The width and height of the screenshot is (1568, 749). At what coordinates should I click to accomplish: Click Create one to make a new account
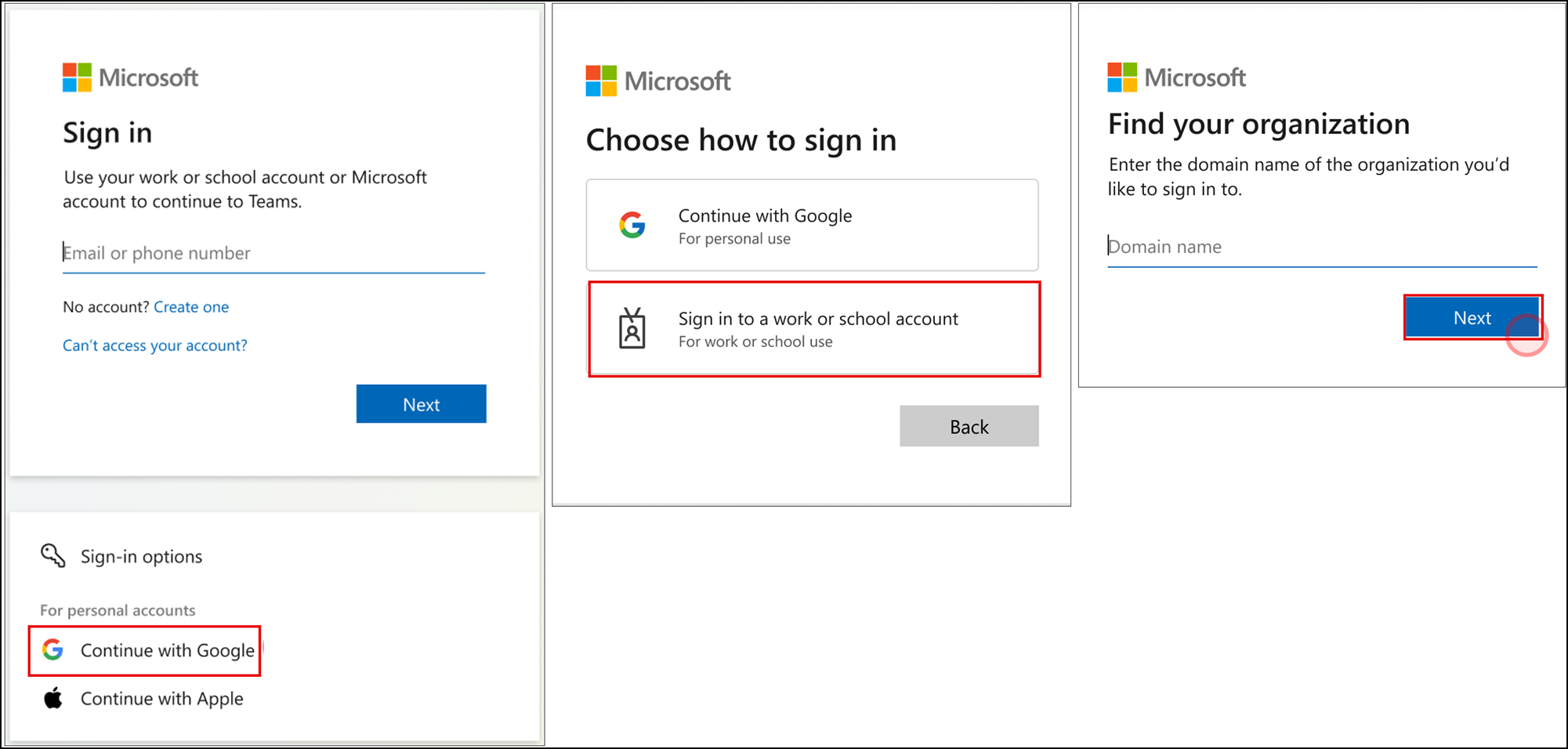pyautogui.click(x=191, y=306)
